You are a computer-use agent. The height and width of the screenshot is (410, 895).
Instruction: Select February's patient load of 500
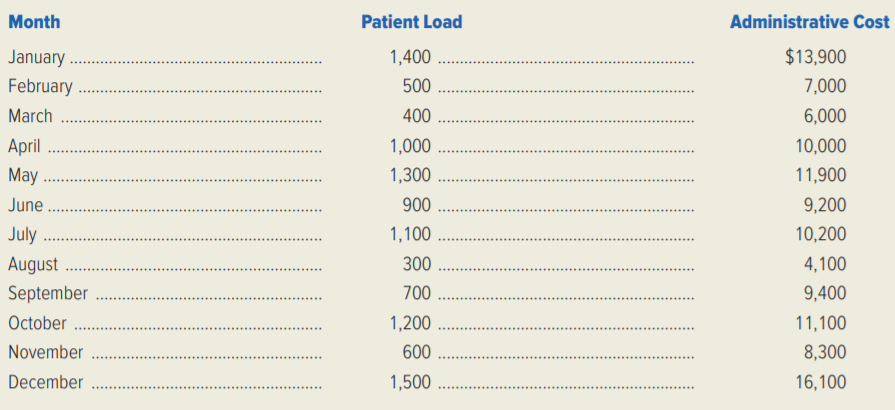pyautogui.click(x=417, y=86)
